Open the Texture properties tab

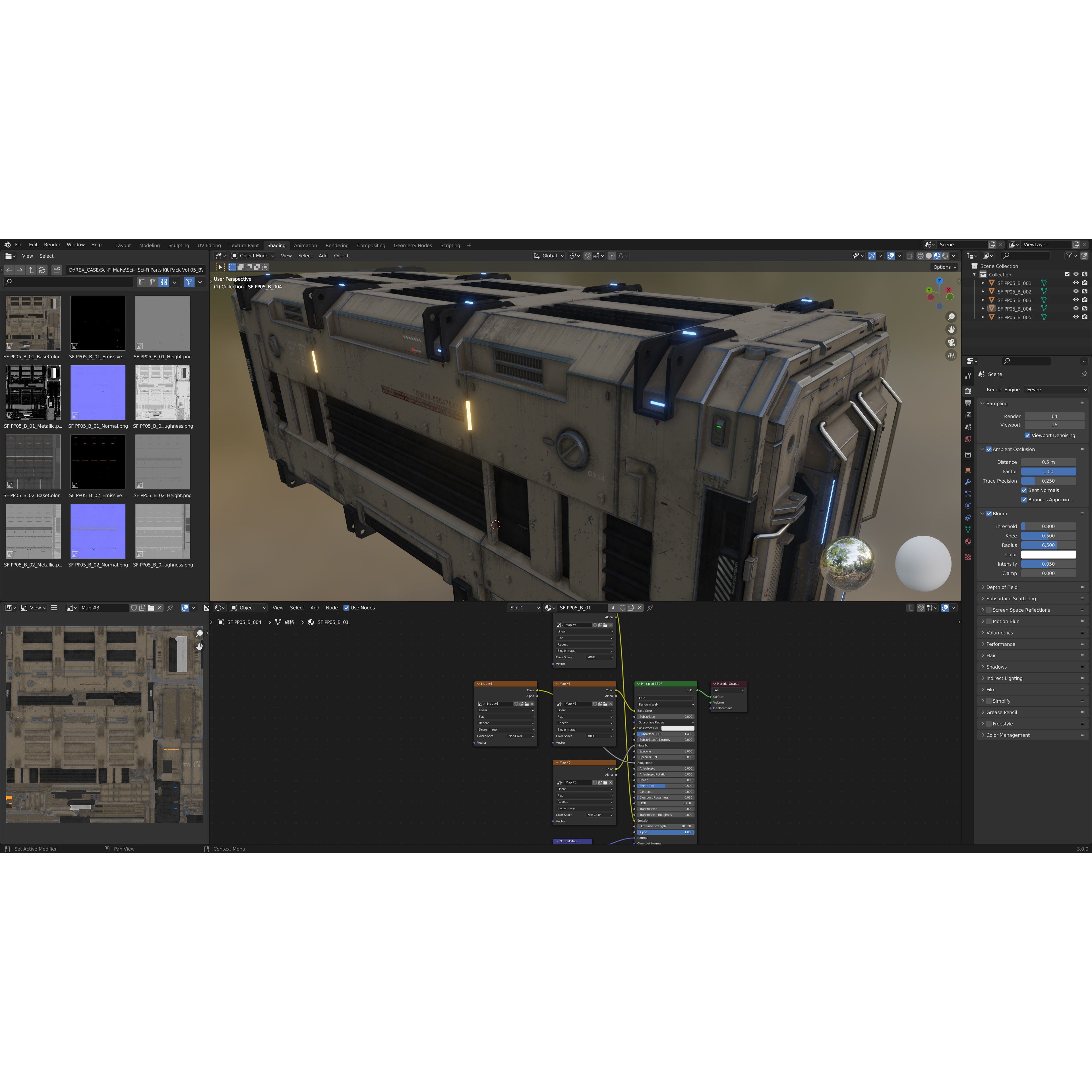tap(968, 557)
